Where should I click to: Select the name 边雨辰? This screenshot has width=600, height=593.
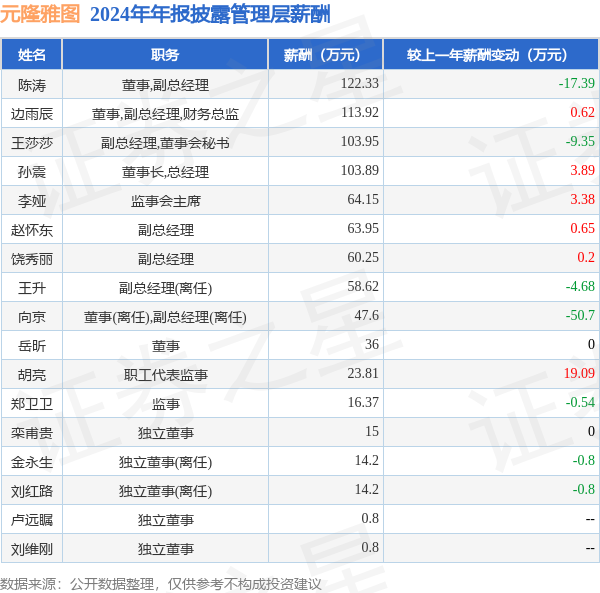(32, 114)
